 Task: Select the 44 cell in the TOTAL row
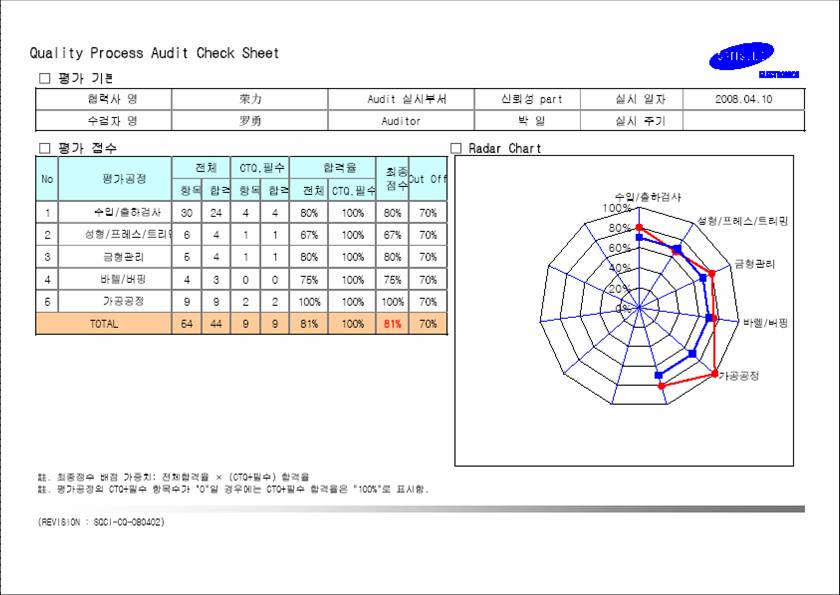(216, 324)
